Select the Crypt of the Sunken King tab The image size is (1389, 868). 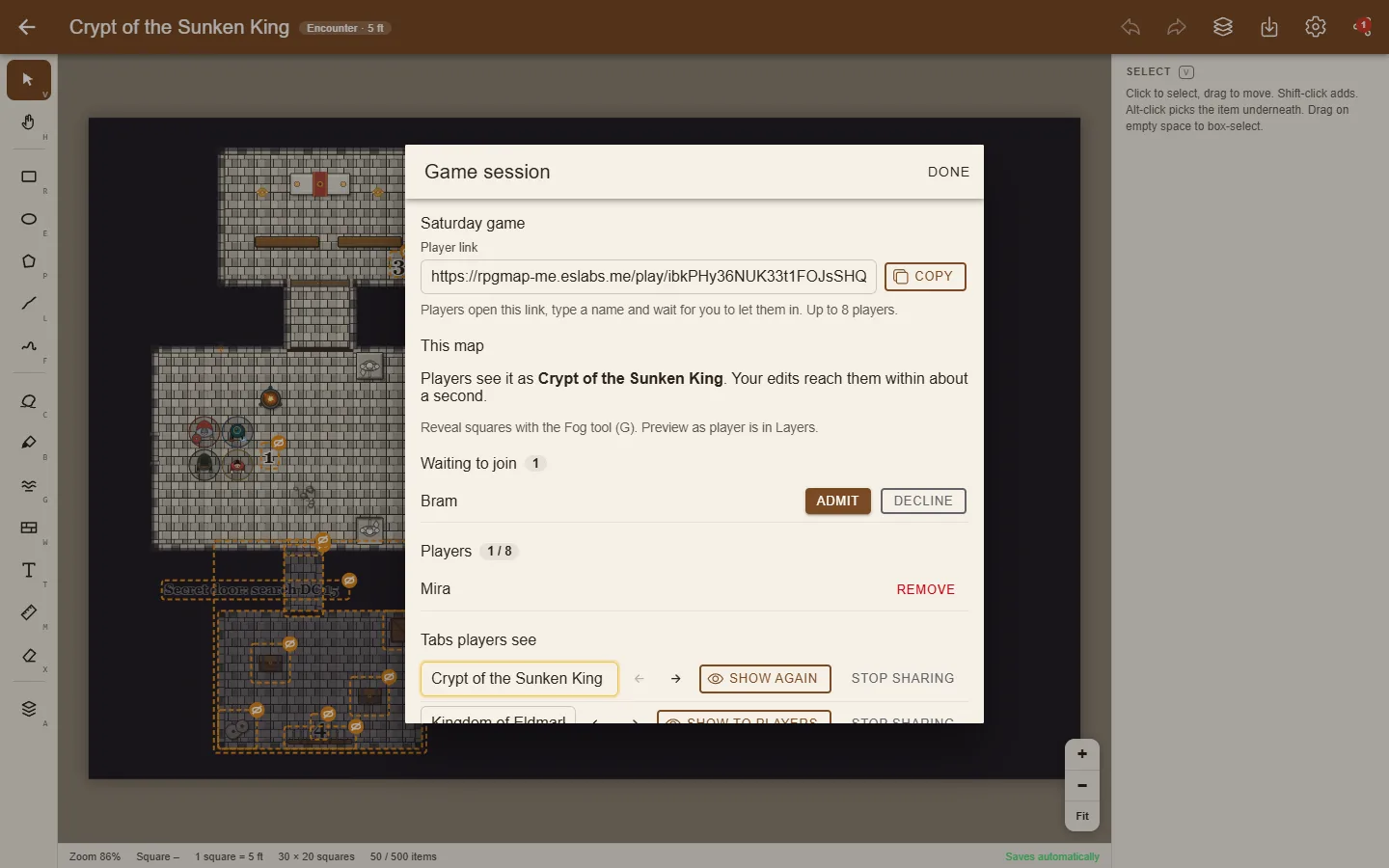point(519,679)
